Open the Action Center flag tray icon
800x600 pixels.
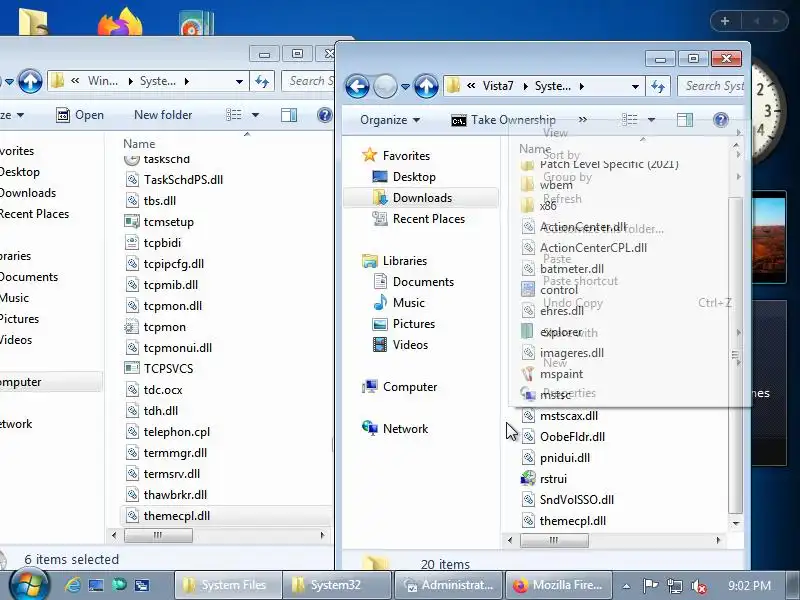(x=650, y=586)
